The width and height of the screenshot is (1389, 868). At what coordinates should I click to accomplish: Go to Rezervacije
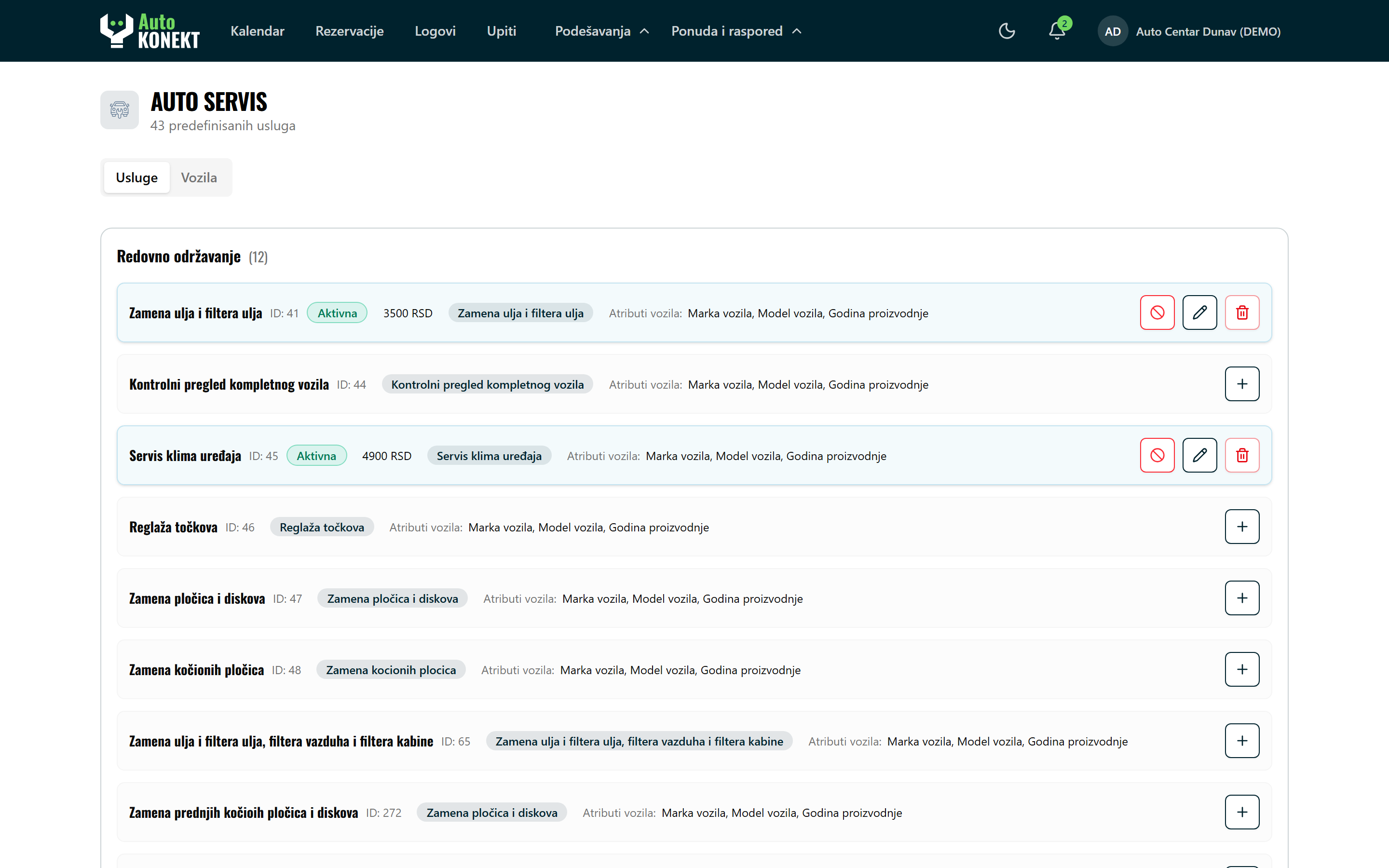(350, 31)
